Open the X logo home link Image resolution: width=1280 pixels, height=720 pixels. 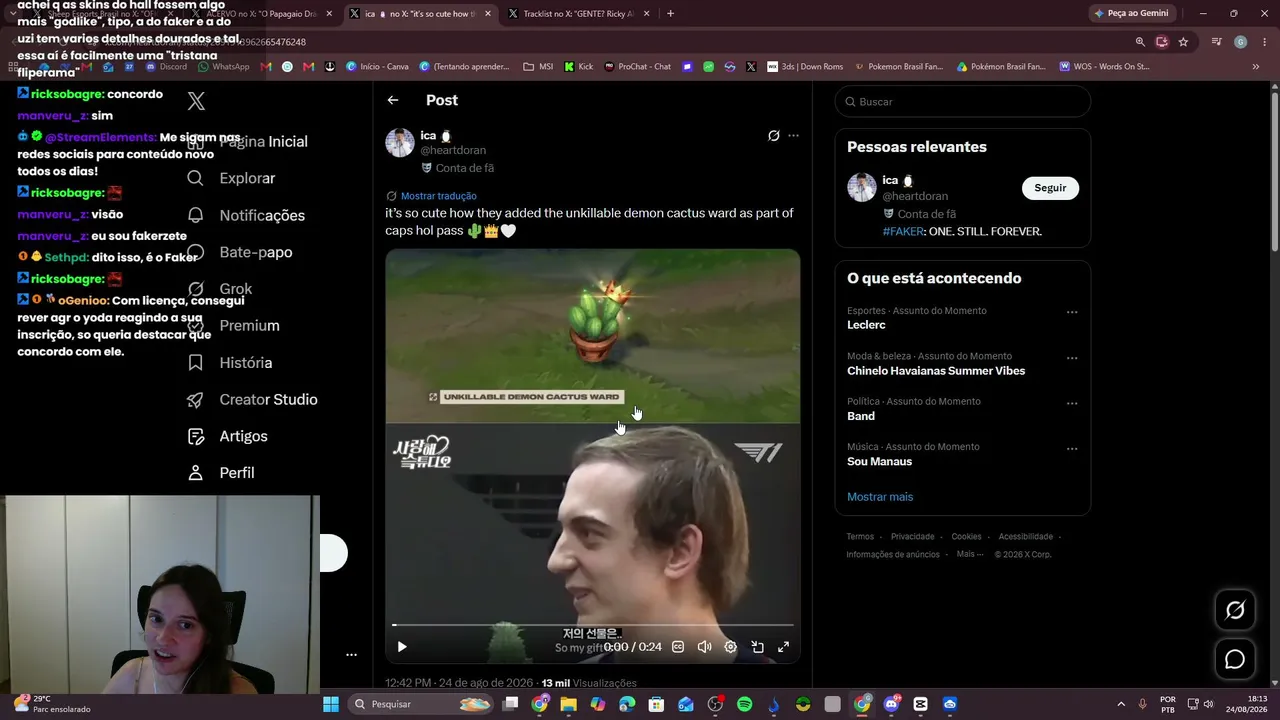tap(196, 101)
